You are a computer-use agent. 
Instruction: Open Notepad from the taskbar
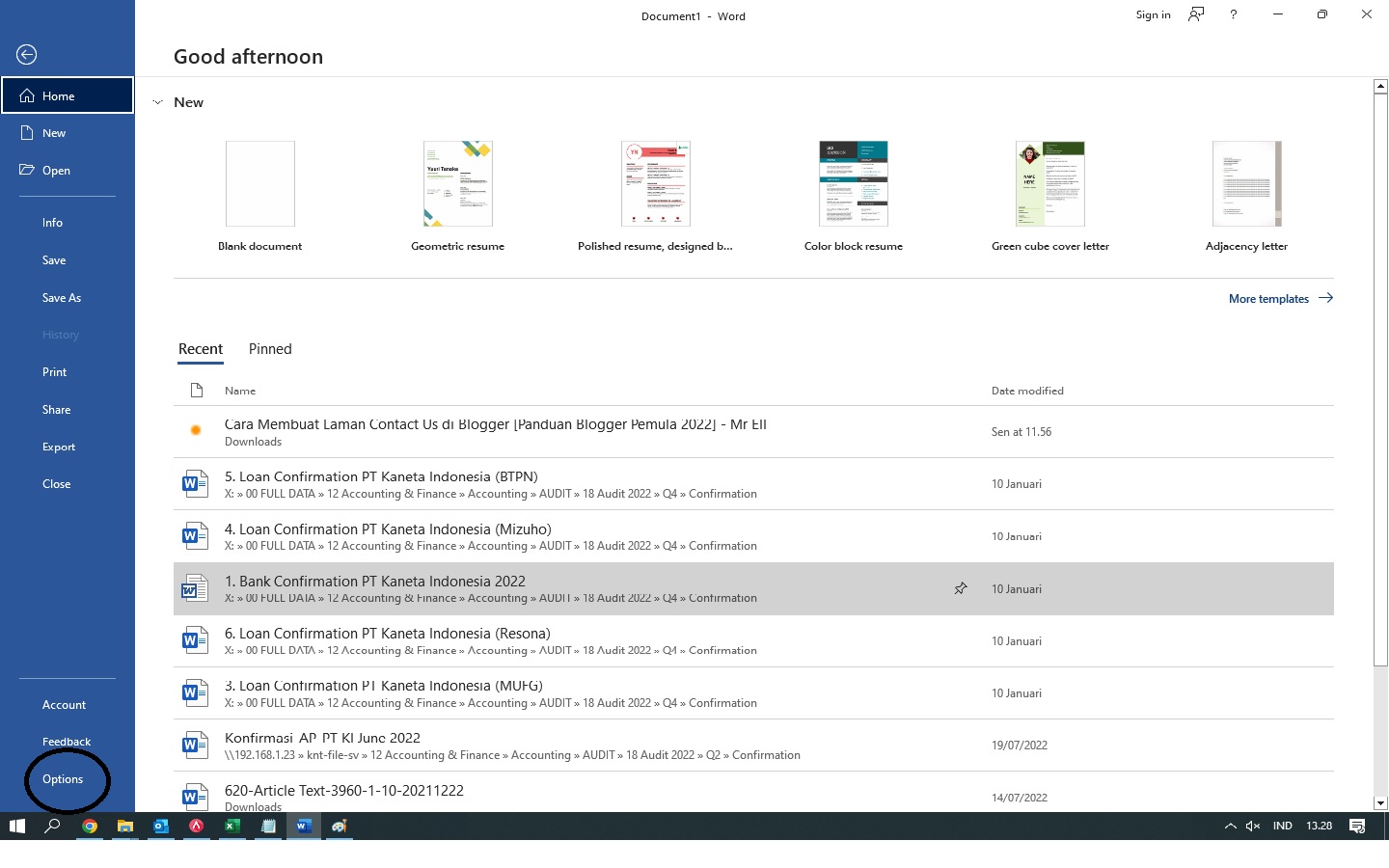coord(268,826)
